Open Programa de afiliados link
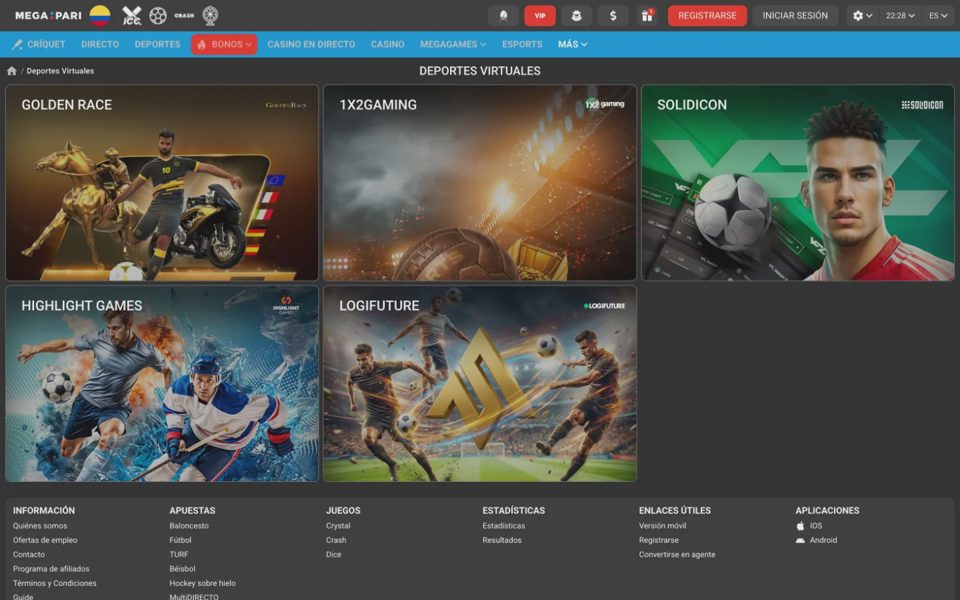The image size is (960, 600). point(51,569)
